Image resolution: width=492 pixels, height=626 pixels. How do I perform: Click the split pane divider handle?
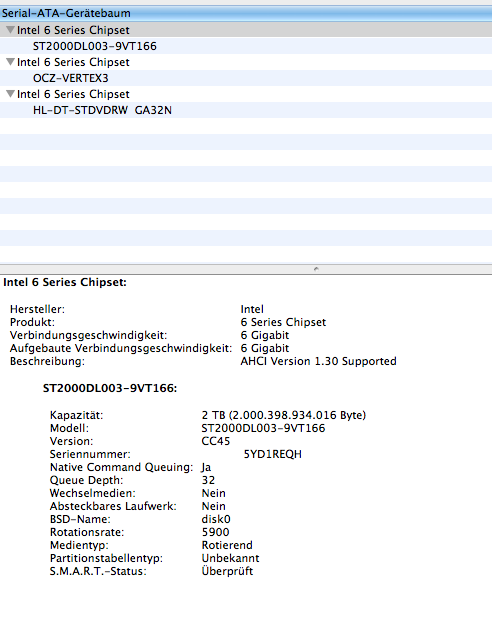(x=316, y=269)
